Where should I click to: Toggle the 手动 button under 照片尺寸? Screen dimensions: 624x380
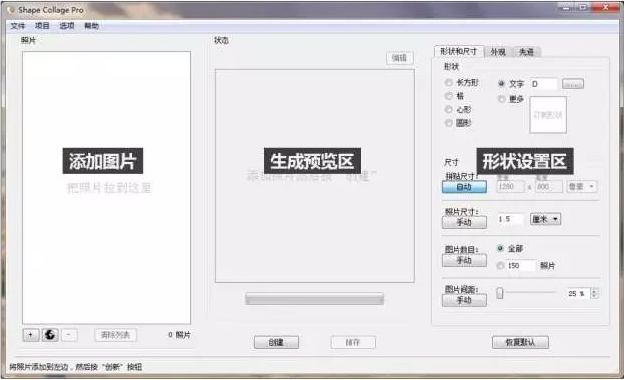[464, 222]
